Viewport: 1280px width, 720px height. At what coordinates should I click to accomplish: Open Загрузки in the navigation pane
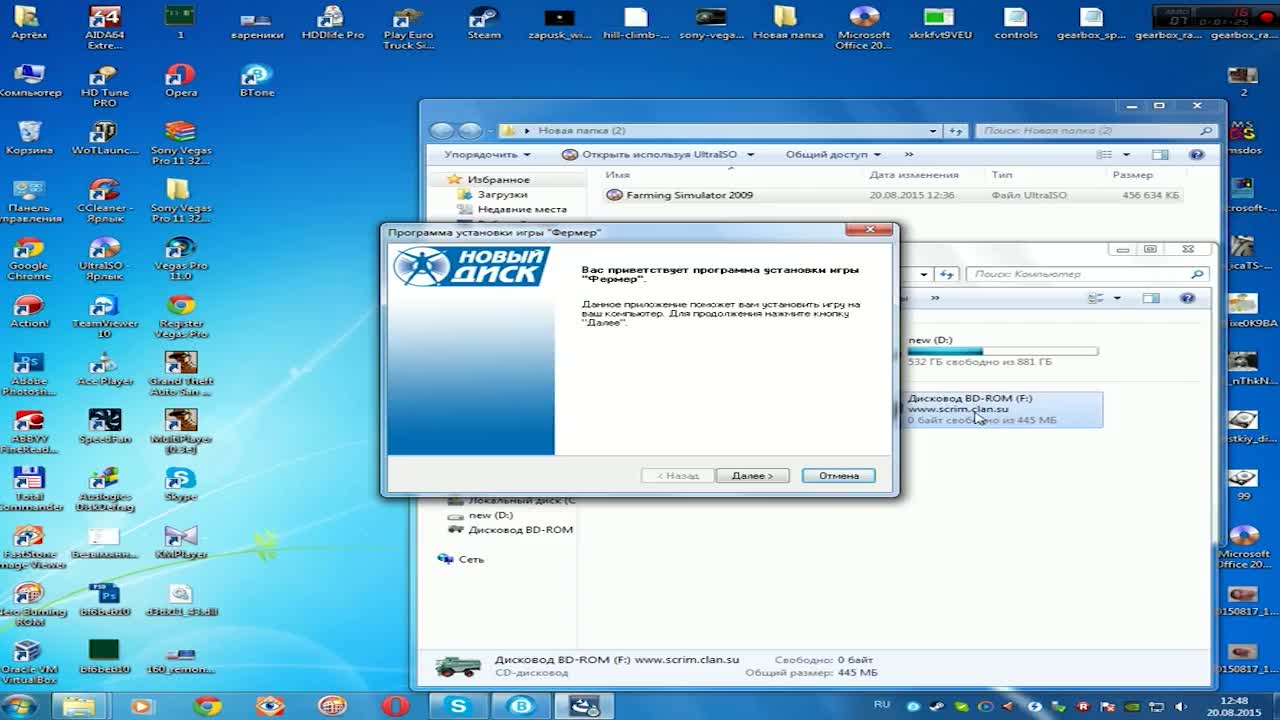click(x=502, y=195)
